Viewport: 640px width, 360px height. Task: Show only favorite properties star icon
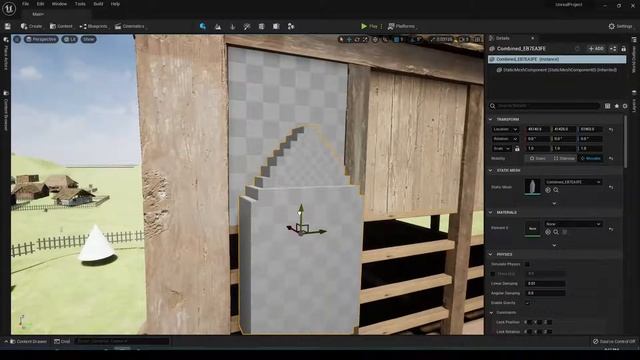pyautogui.click(x=616, y=106)
